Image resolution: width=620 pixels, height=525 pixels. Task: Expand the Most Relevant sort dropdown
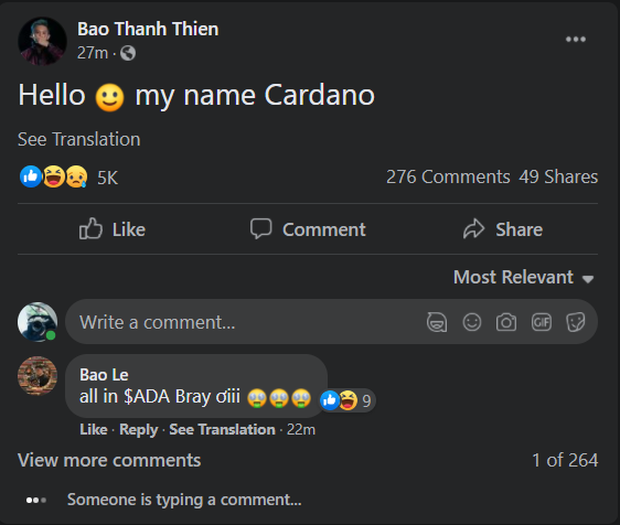[x=523, y=277]
